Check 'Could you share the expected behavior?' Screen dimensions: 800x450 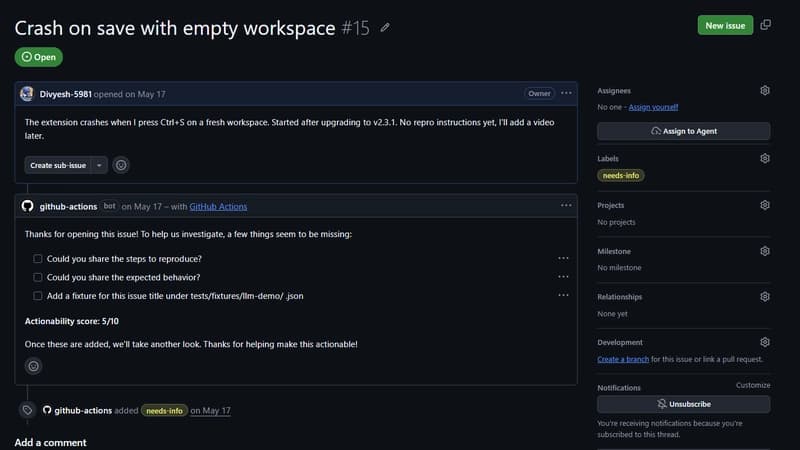pyautogui.click(x=38, y=277)
